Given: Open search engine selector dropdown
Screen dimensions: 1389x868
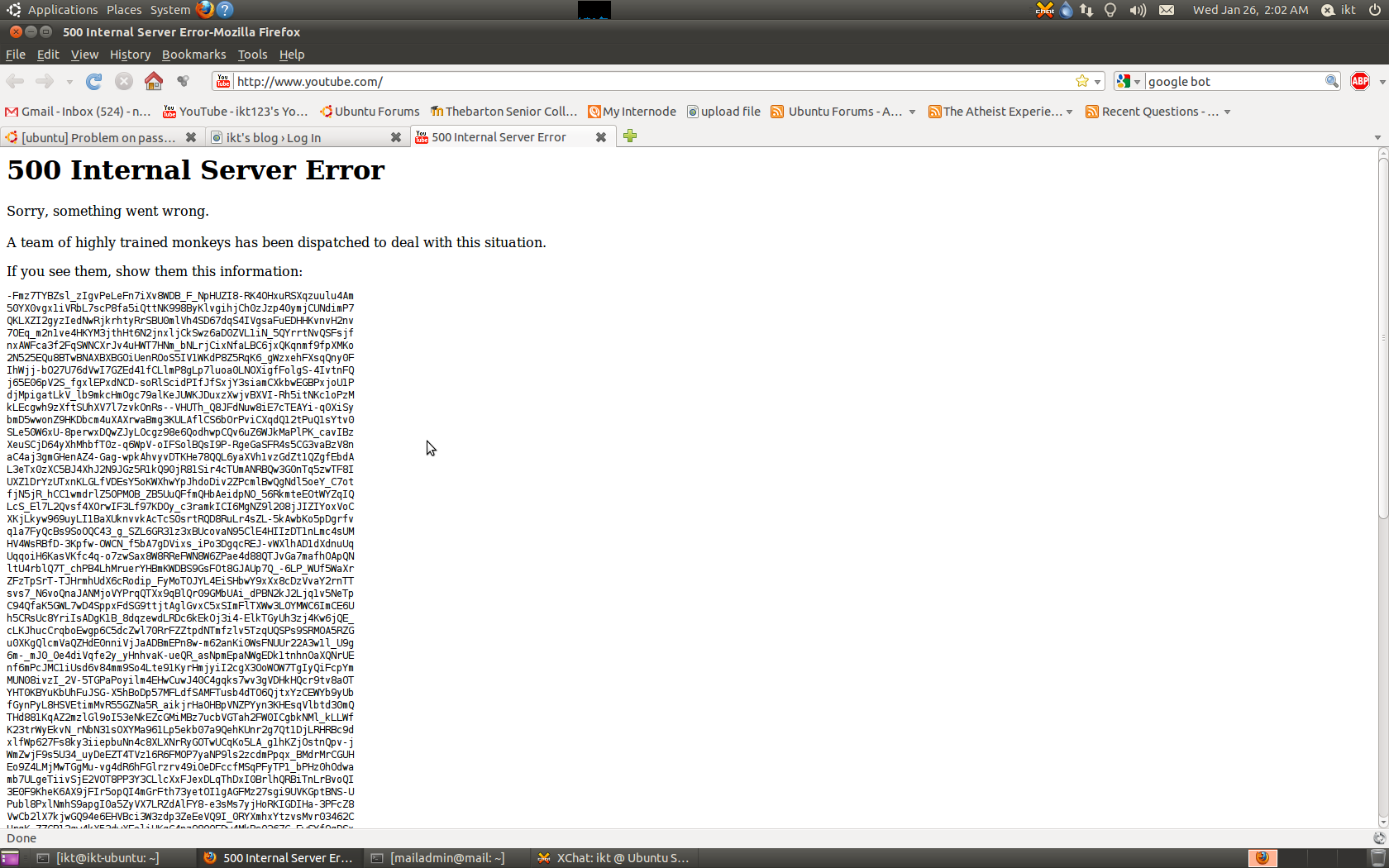Looking at the screenshot, I should click(x=1128, y=81).
